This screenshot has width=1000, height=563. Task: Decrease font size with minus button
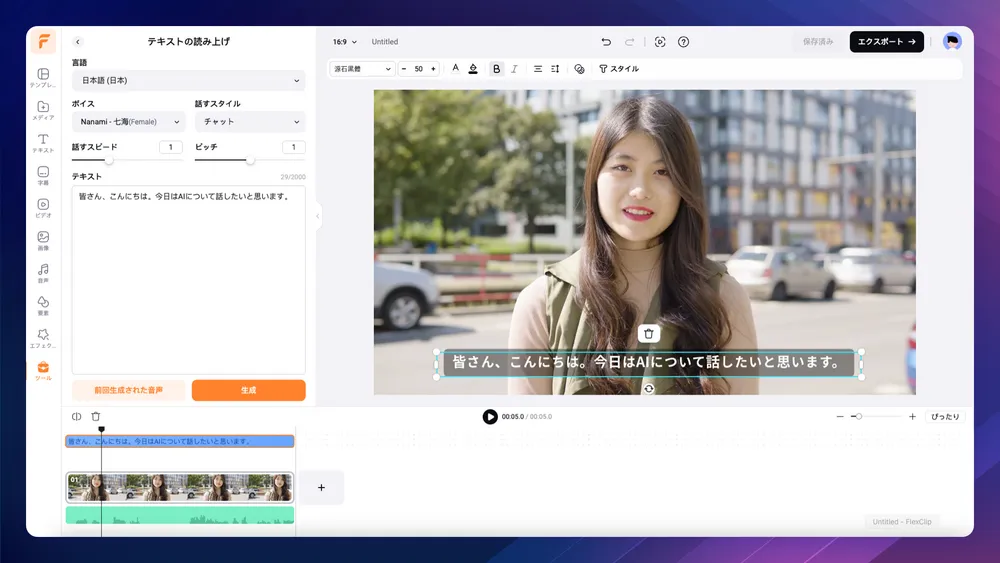point(404,69)
